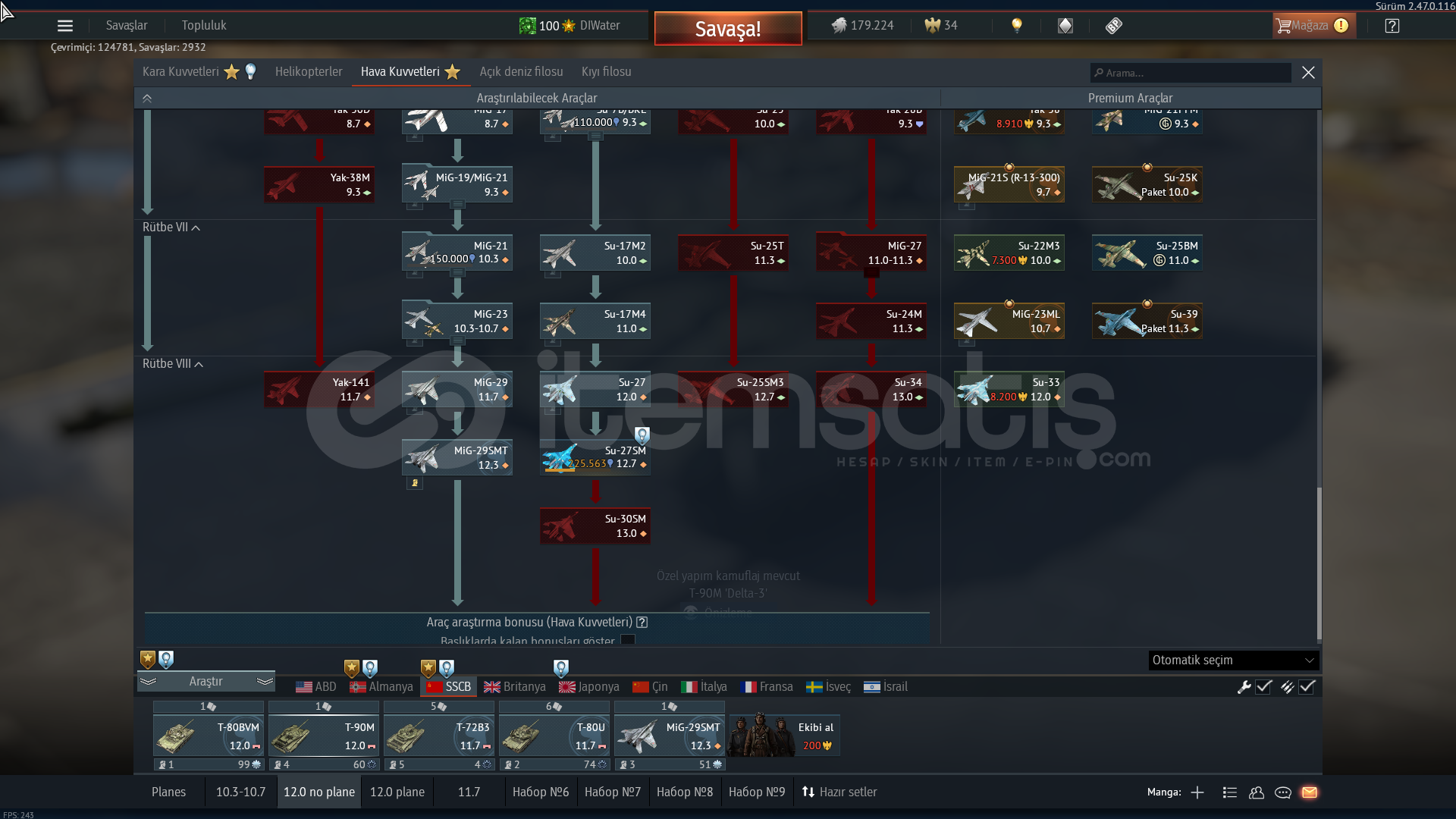Click the Savaşa! battle button

click(728, 29)
